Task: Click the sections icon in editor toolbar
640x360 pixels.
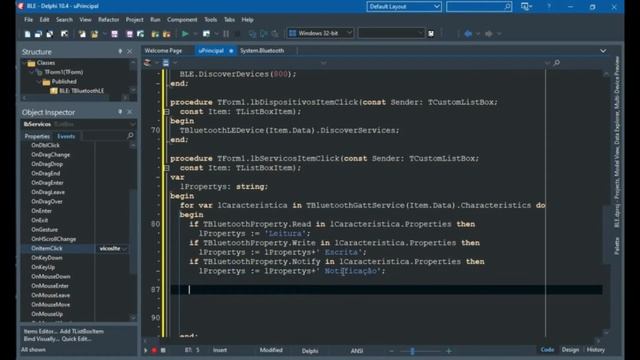Action: pyautogui.click(x=148, y=63)
